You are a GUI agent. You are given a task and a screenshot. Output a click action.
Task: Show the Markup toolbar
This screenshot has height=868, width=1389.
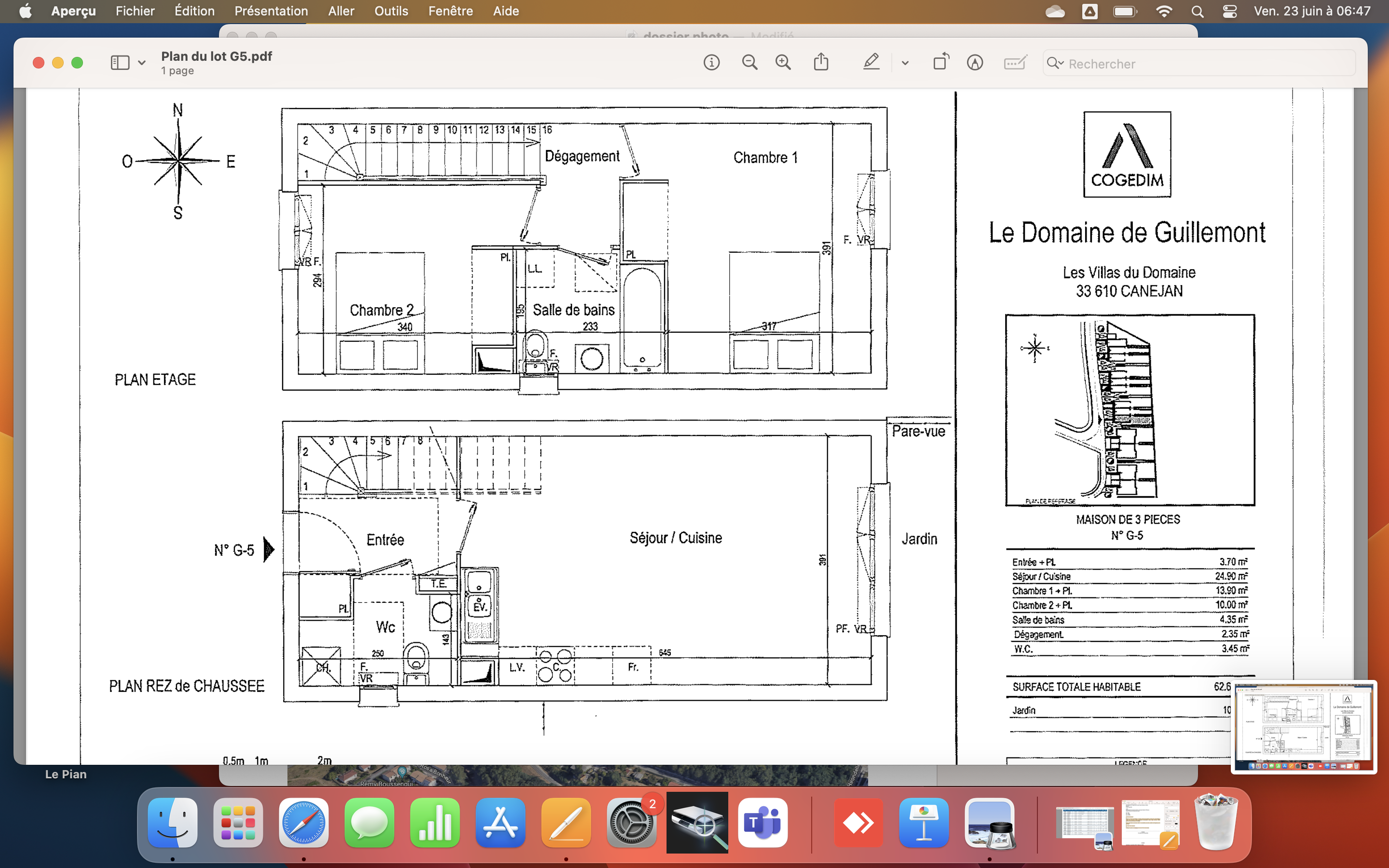[x=975, y=63]
